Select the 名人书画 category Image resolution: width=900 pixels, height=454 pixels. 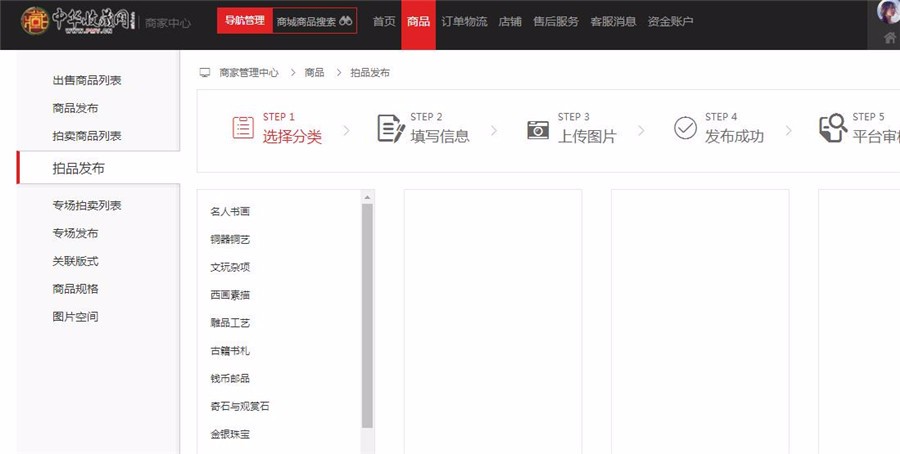[x=230, y=212]
